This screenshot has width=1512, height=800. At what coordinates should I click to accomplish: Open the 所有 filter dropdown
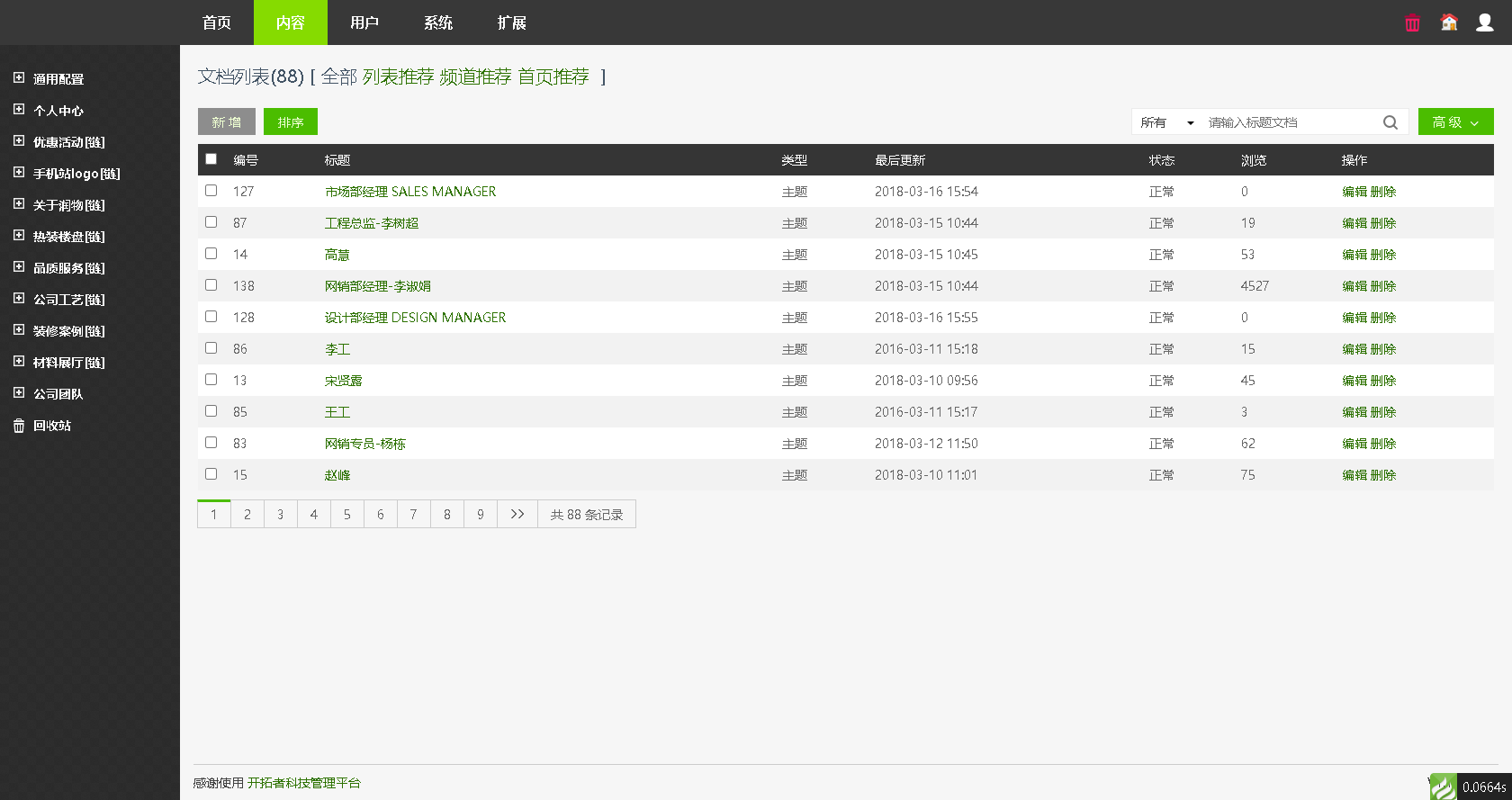coord(1166,122)
